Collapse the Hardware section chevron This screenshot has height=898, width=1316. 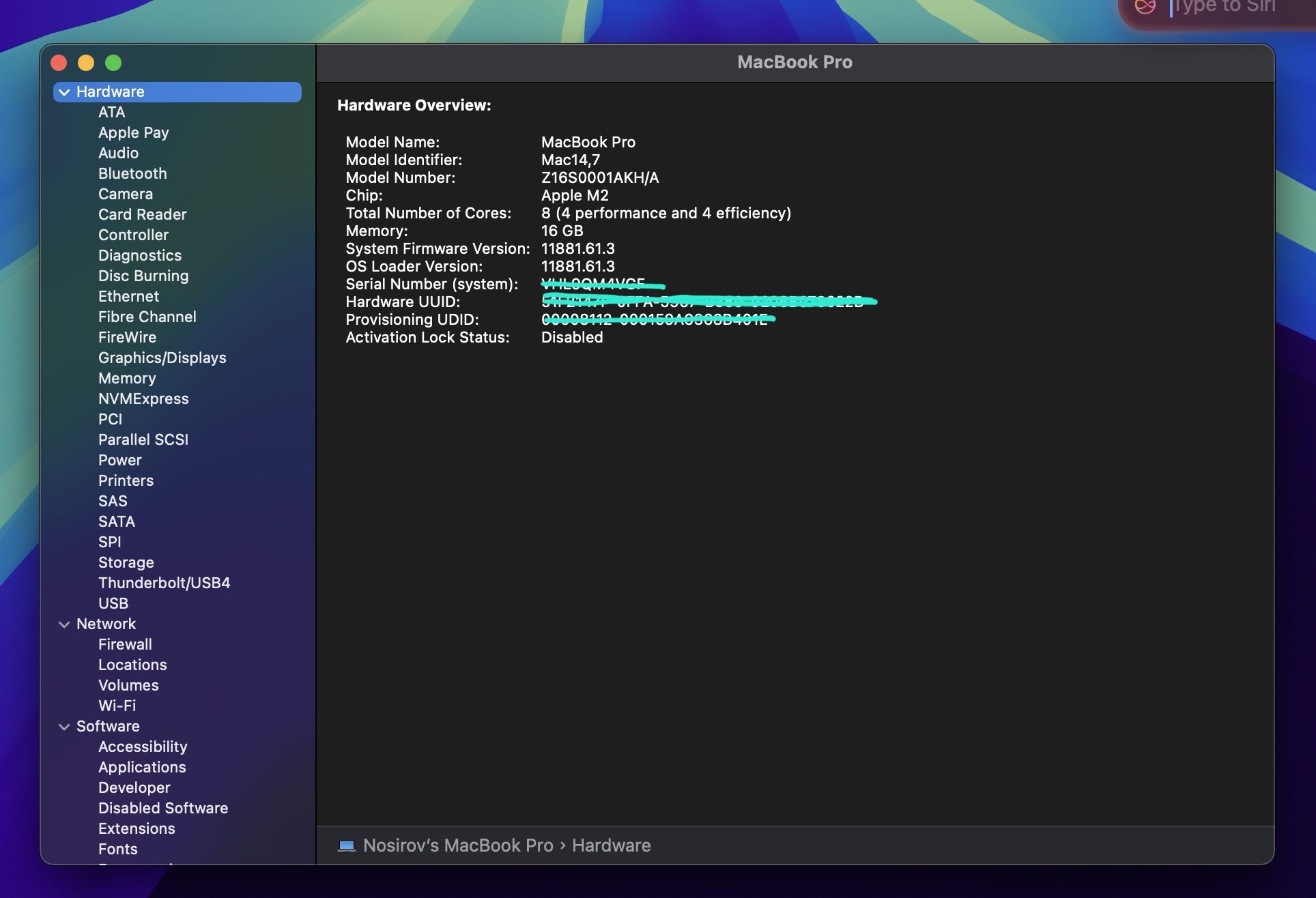click(64, 92)
